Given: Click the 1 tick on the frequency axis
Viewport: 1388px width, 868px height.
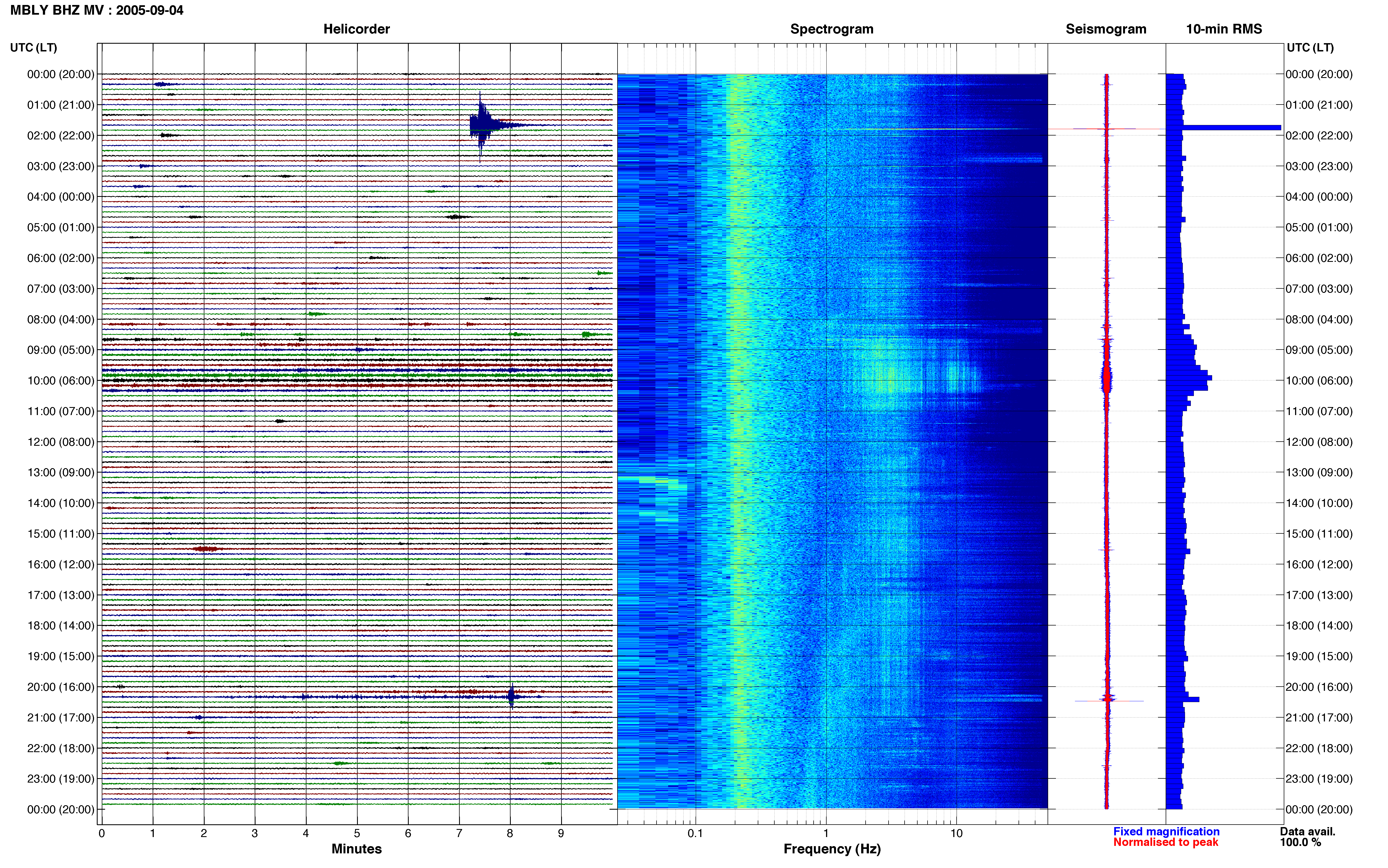Looking at the screenshot, I should pyautogui.click(x=826, y=833).
